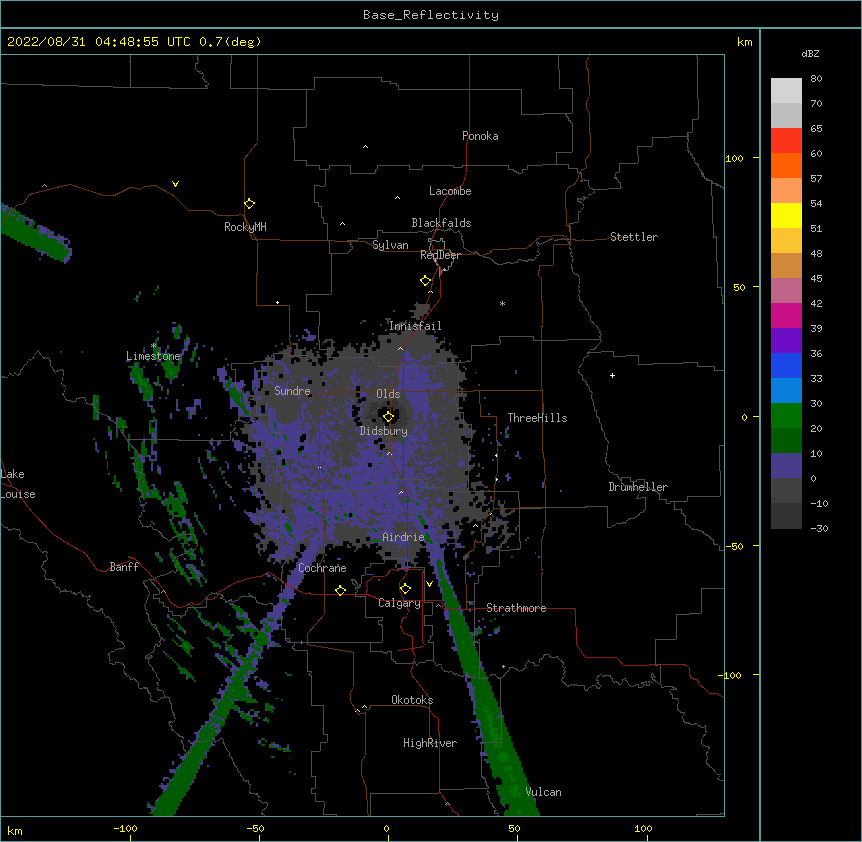Select the violet 39-36 dBZ legend swatch

(786, 341)
